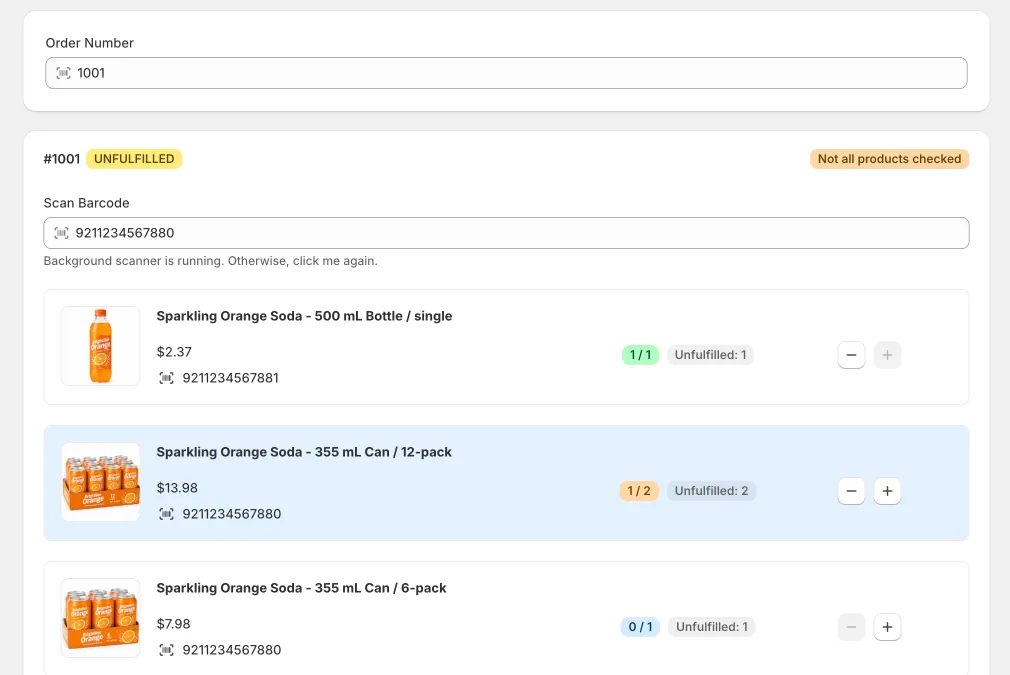Click 'Background scanner is running' help text
Screen dimensions: 1010x675
coord(211,261)
